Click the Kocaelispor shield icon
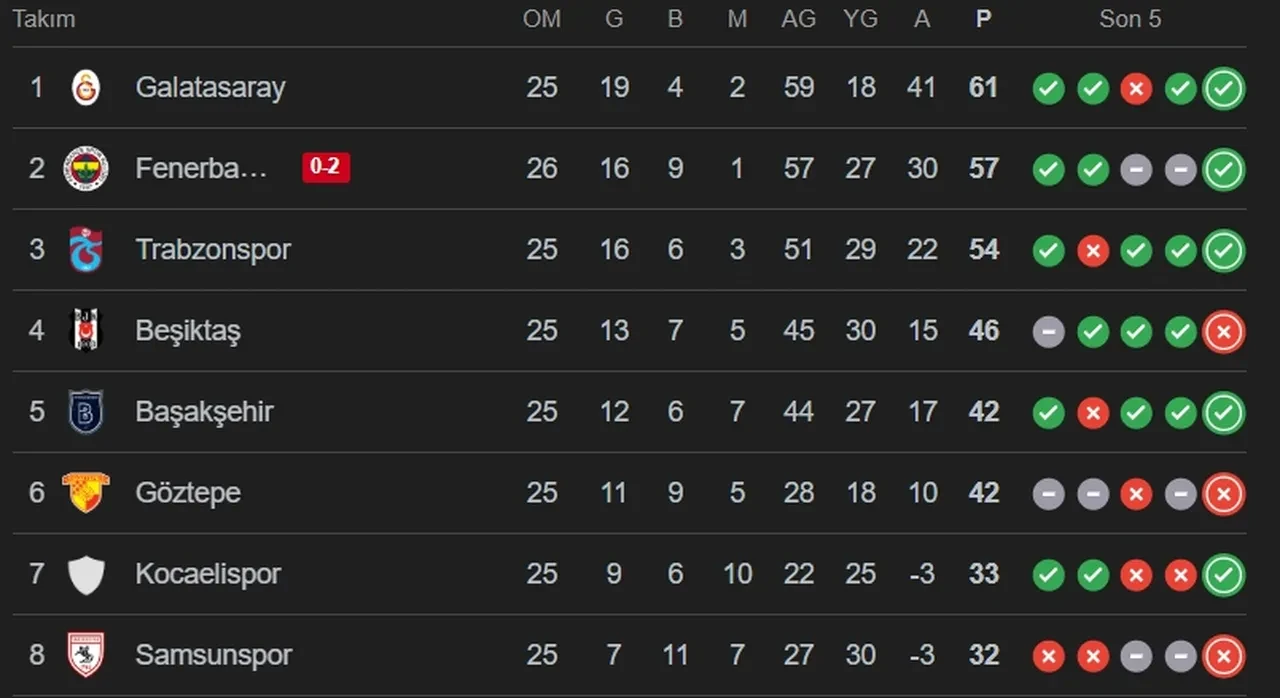The height and width of the screenshot is (698, 1280). (x=86, y=574)
